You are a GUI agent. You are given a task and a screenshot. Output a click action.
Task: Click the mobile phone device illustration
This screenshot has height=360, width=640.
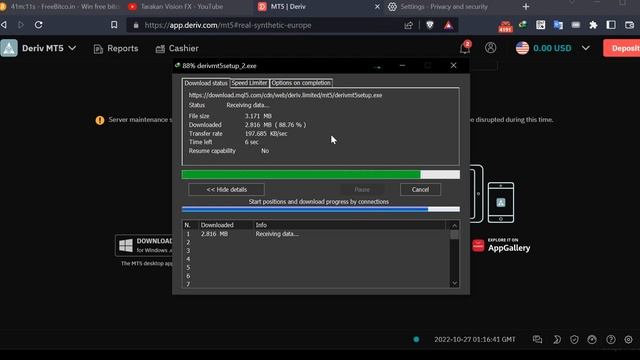coord(501,202)
